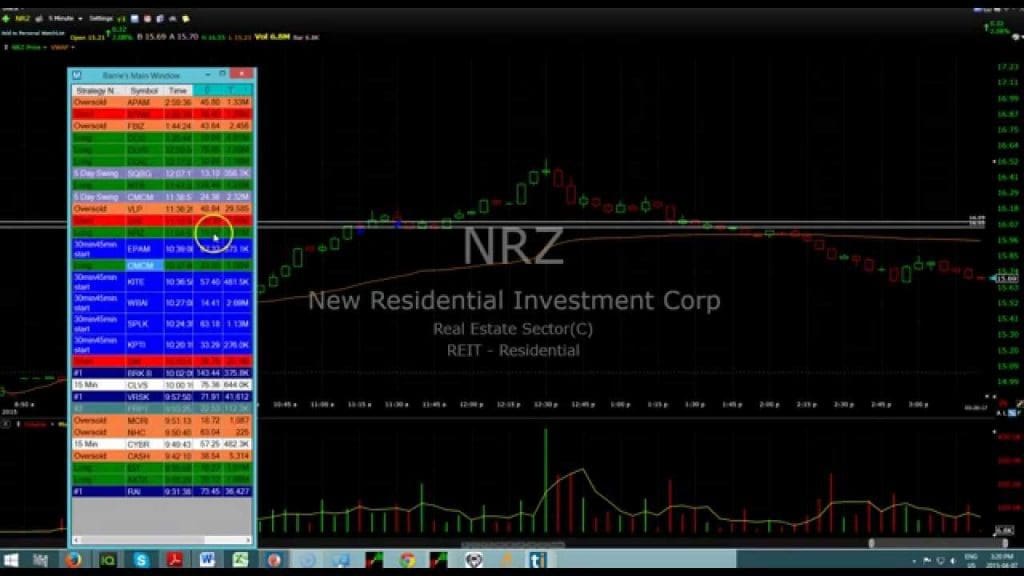Select the SQBG 5 Day Swing row

click(x=162, y=173)
